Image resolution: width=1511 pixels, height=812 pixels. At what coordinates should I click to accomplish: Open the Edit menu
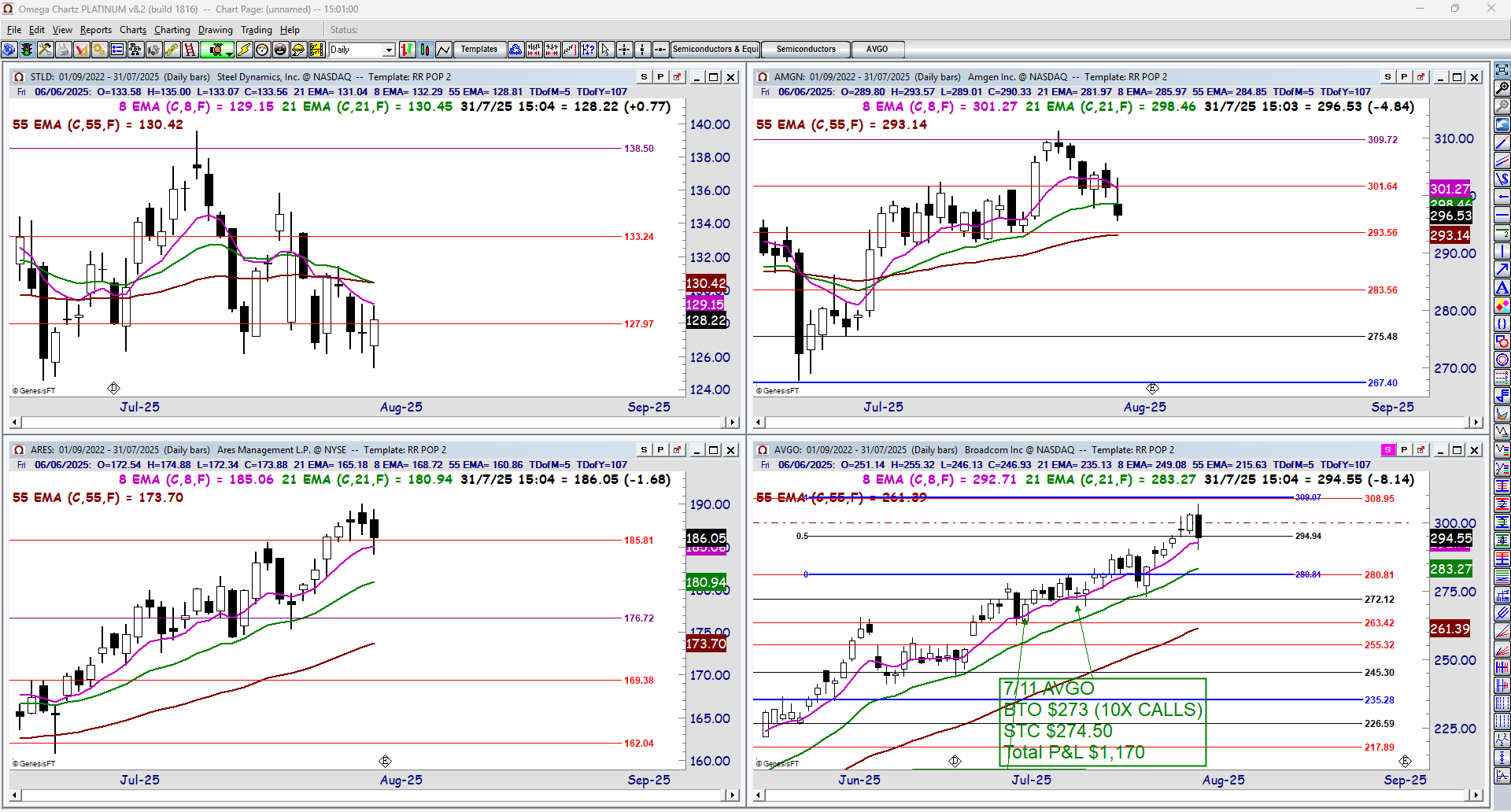[37, 30]
